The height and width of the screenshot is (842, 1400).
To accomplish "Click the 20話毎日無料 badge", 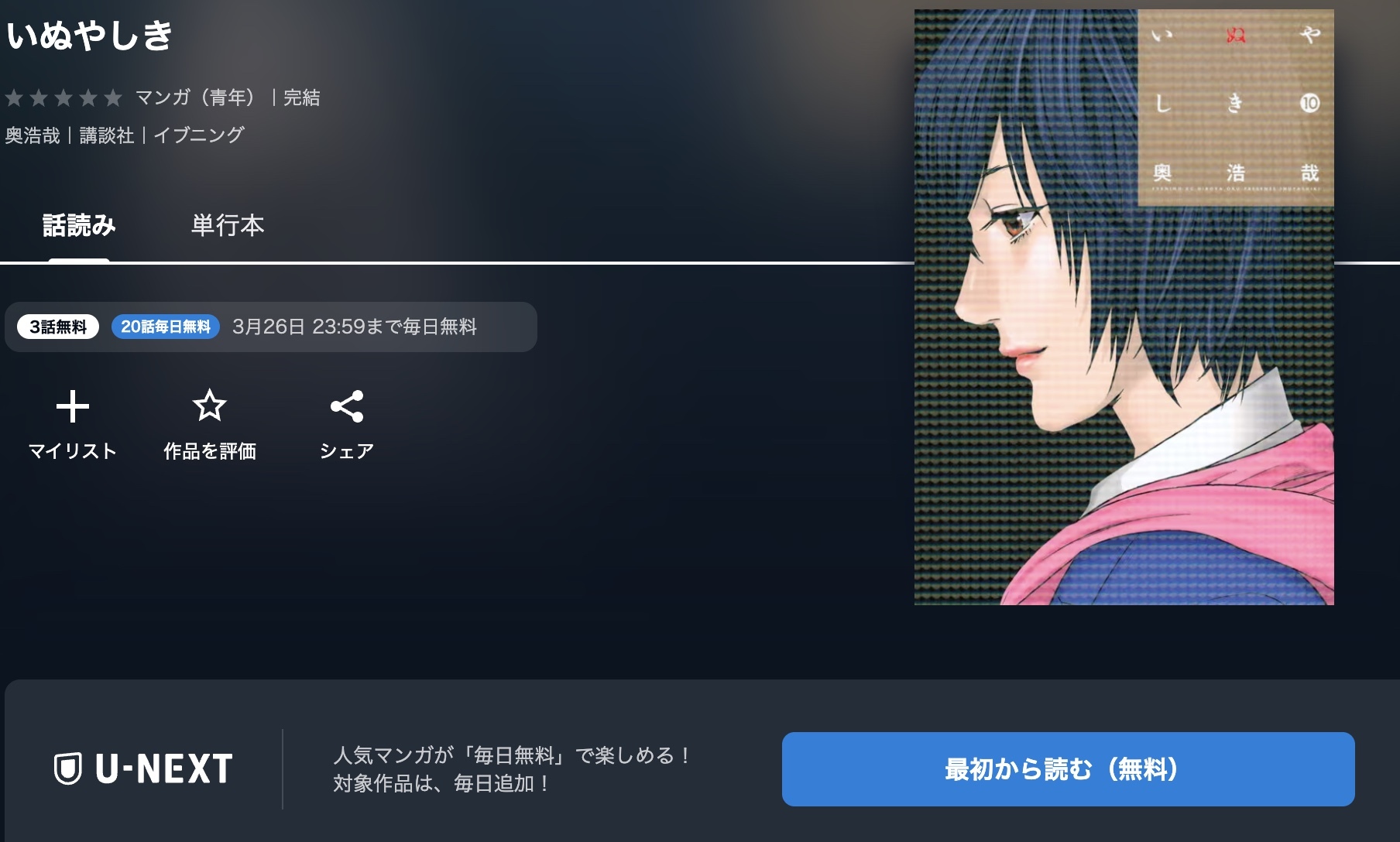I will pos(166,327).
